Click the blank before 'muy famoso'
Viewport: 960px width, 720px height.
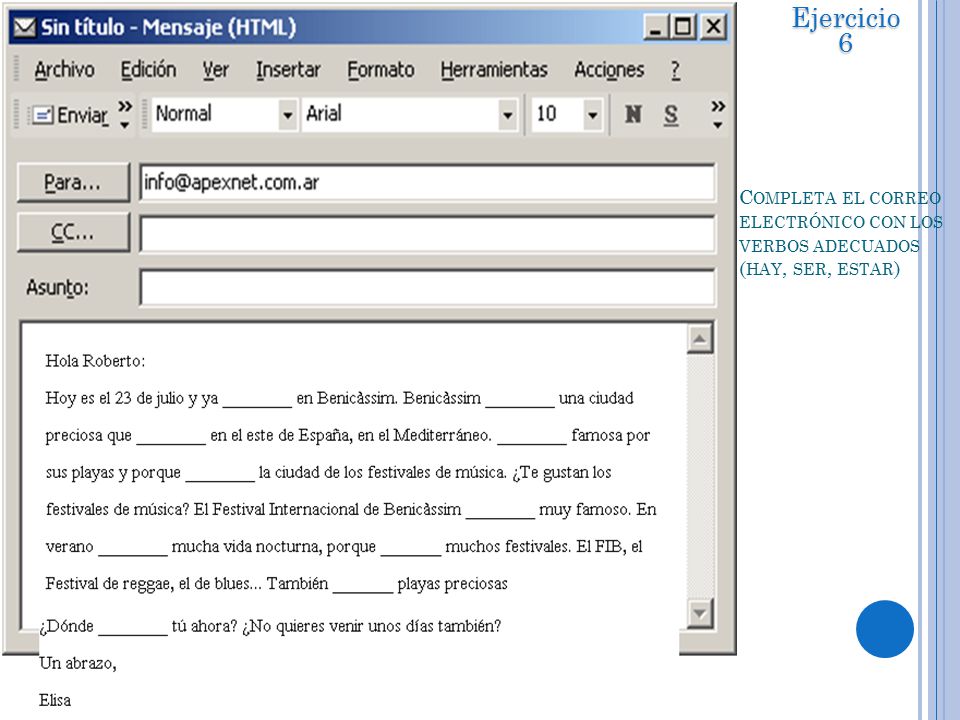(x=500, y=512)
